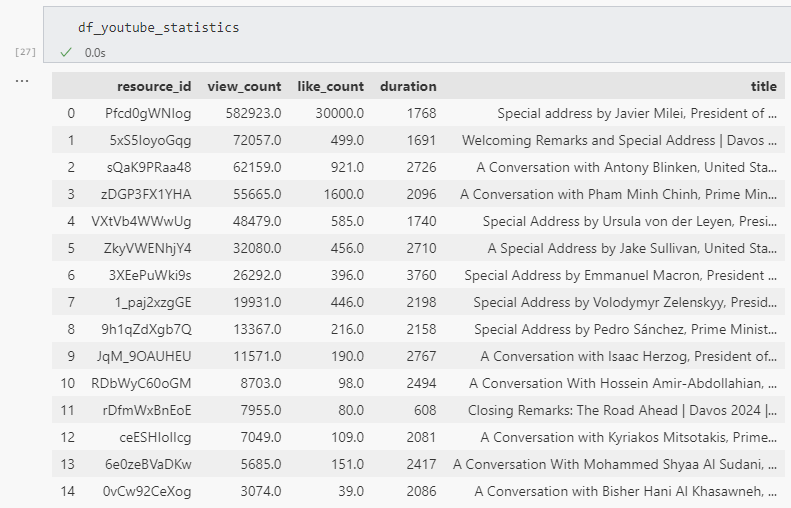The width and height of the screenshot is (791, 508).
Task: Click the view count 32080.0
Action: coord(257,248)
